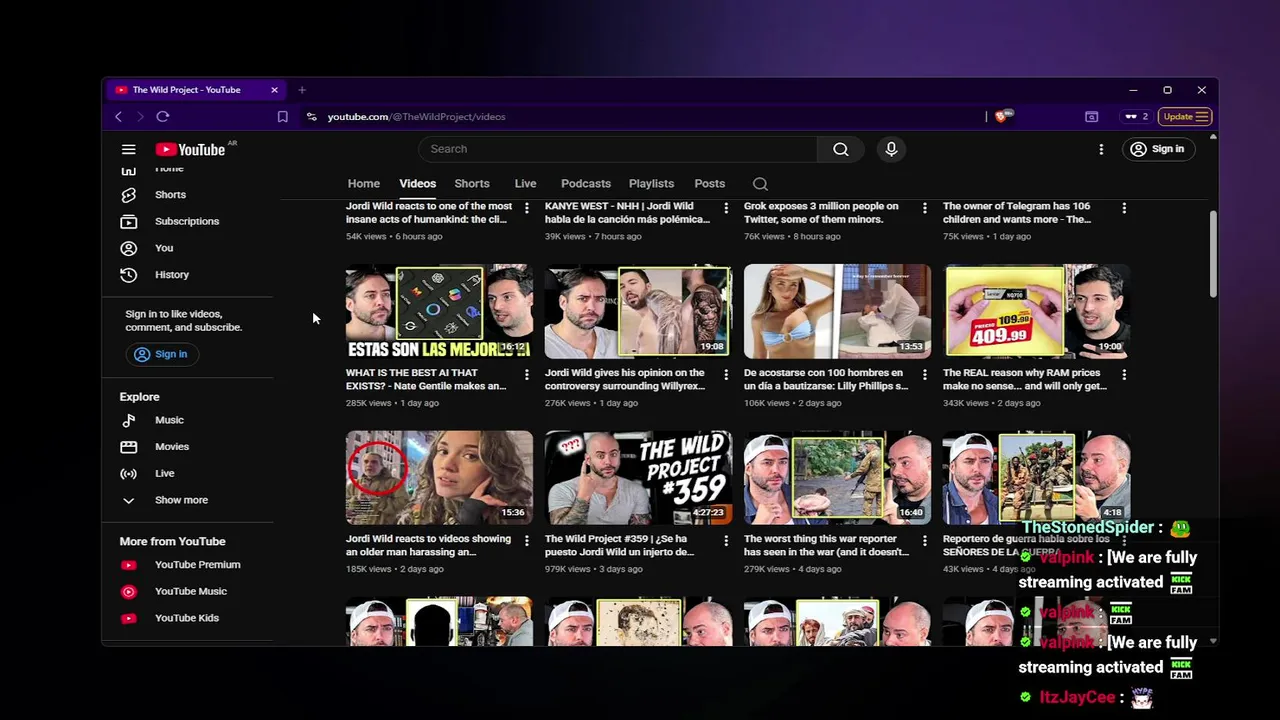
Task: Open title 'Grok exposes 3 million people'
Action: coord(821,212)
